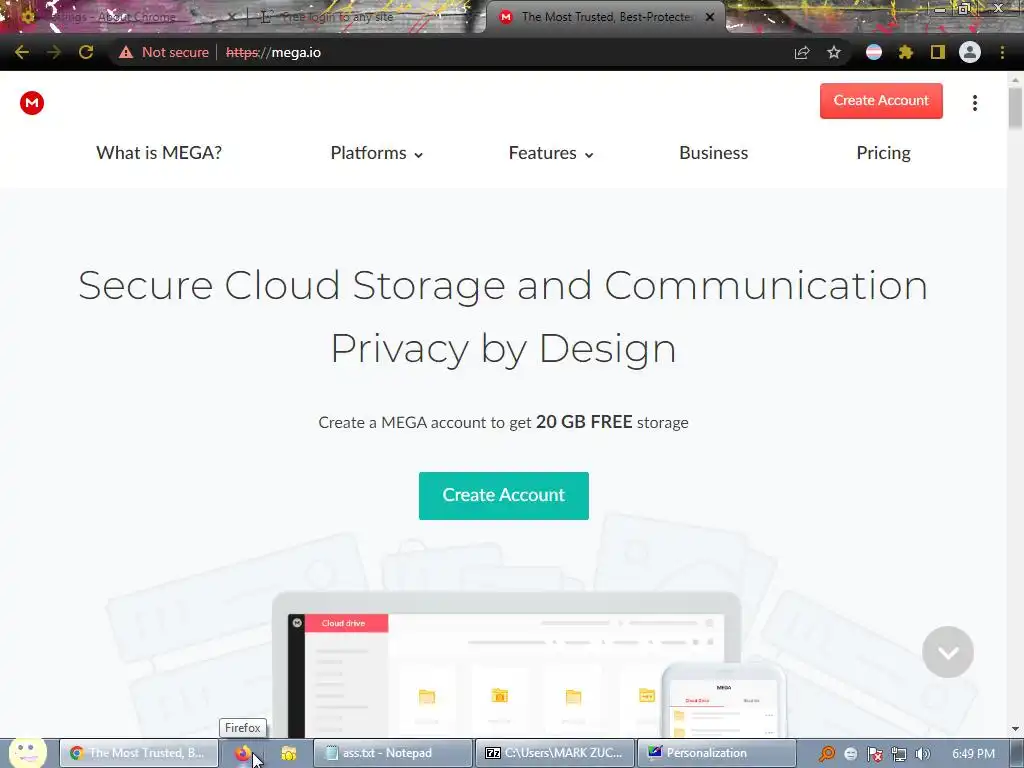Click the 20 GB FREE text

click(584, 422)
